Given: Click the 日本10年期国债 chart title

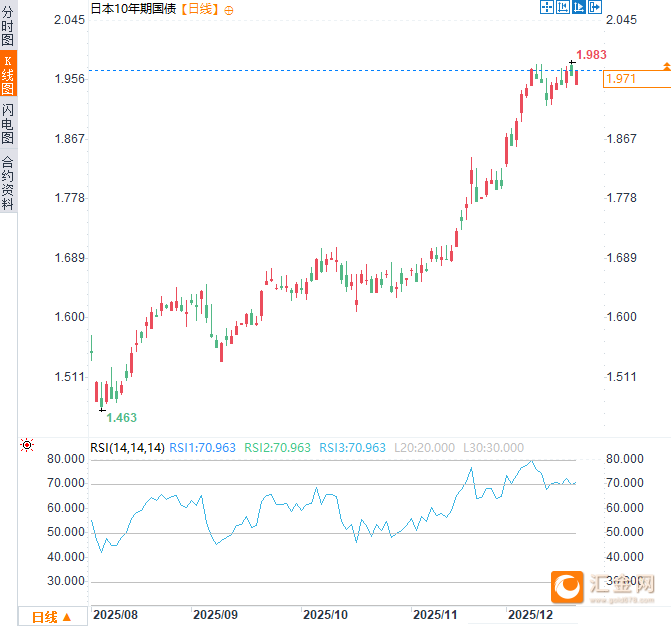Looking at the screenshot, I should point(133,9).
